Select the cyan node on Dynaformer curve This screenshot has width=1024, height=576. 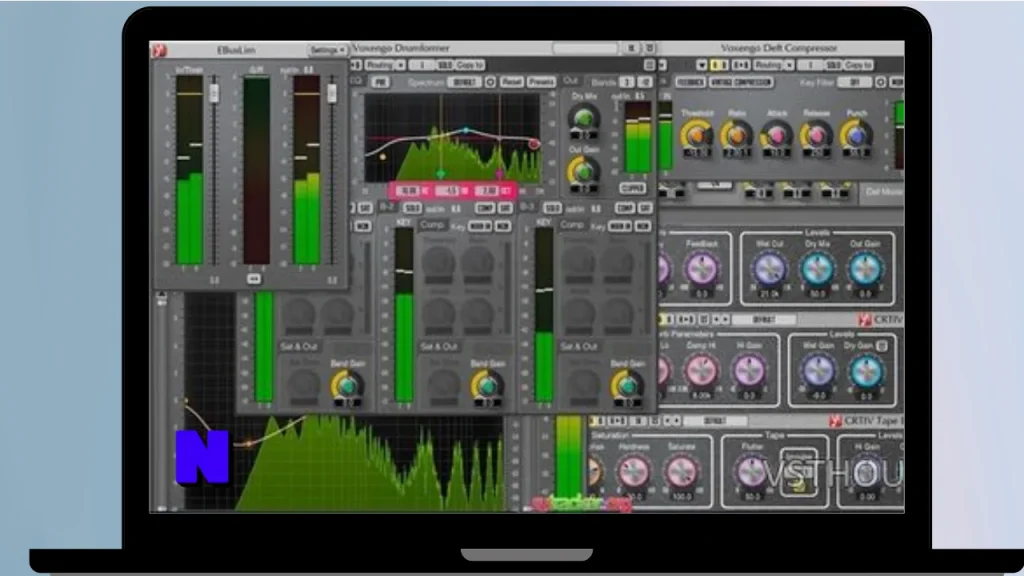(466, 131)
